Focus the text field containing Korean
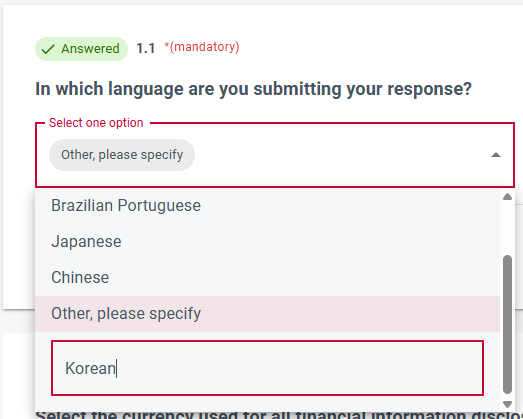The height and width of the screenshot is (419, 523). 267,368
